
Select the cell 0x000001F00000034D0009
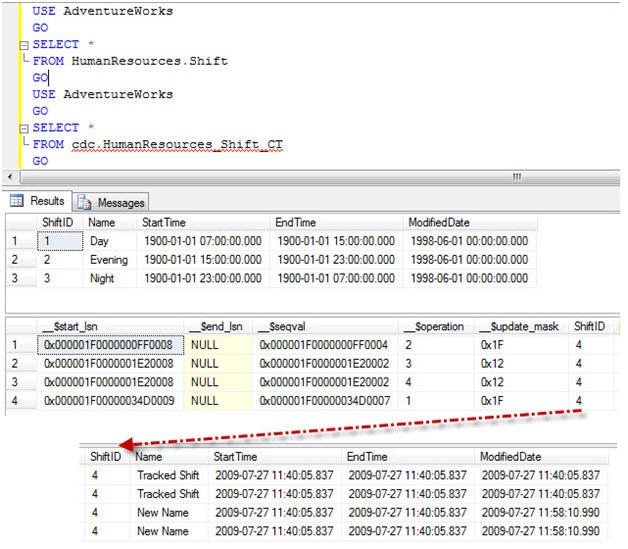tap(107, 400)
